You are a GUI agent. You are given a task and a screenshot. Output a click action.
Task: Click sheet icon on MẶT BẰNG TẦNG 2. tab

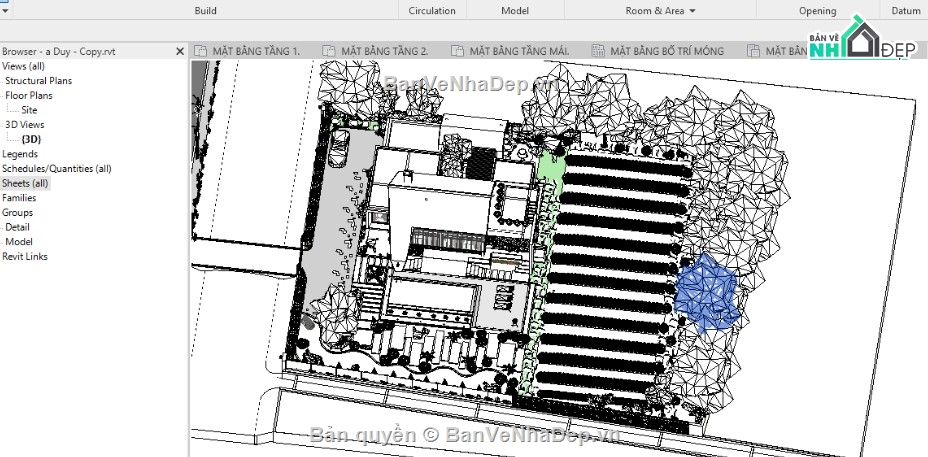point(329,51)
